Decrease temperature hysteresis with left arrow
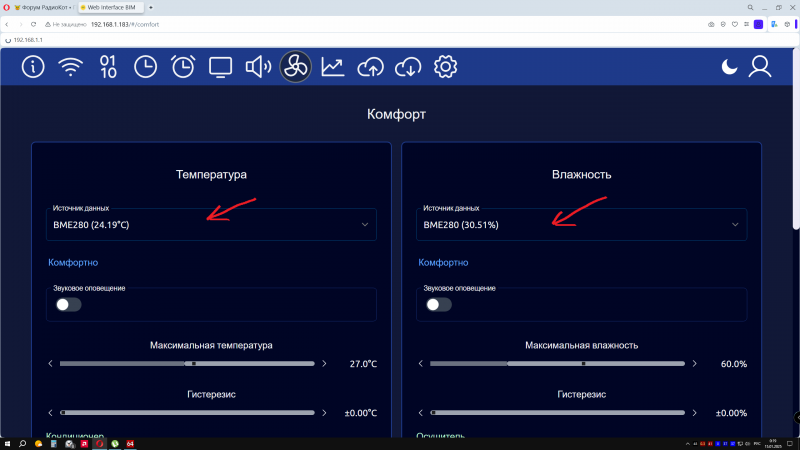The image size is (800, 450). coord(50,413)
